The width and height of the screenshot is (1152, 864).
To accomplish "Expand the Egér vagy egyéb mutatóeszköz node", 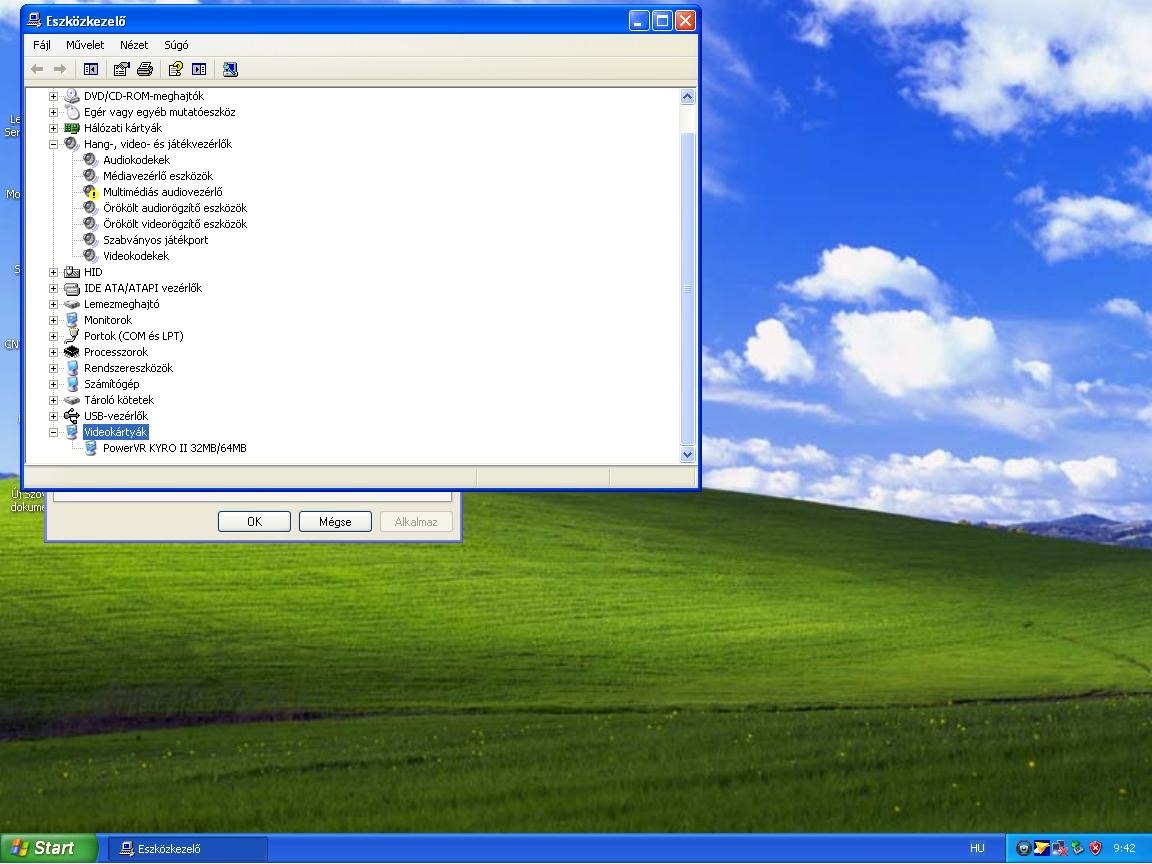I will (53, 112).
